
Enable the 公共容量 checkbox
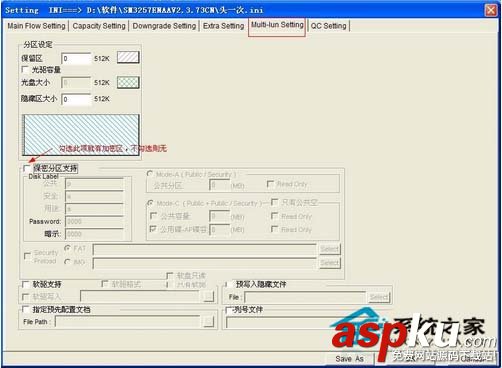(x=154, y=216)
